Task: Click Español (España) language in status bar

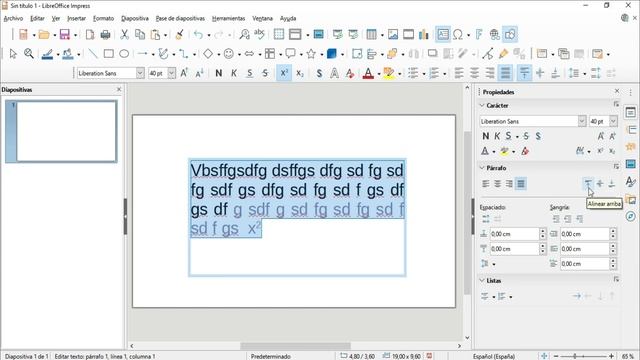Action: 494,356
